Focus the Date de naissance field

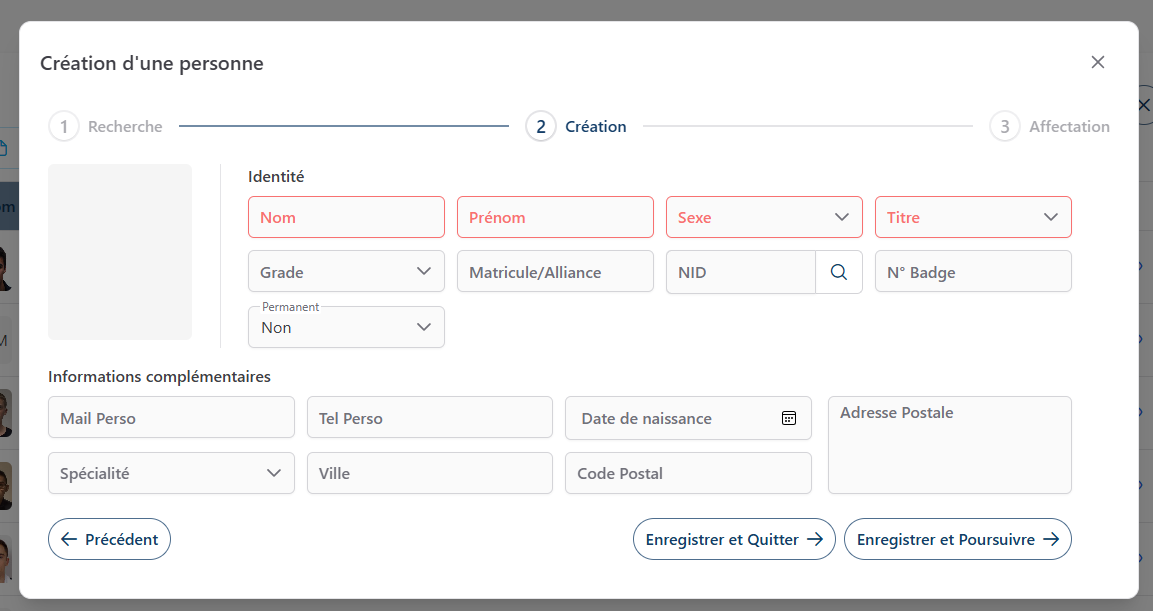point(688,418)
